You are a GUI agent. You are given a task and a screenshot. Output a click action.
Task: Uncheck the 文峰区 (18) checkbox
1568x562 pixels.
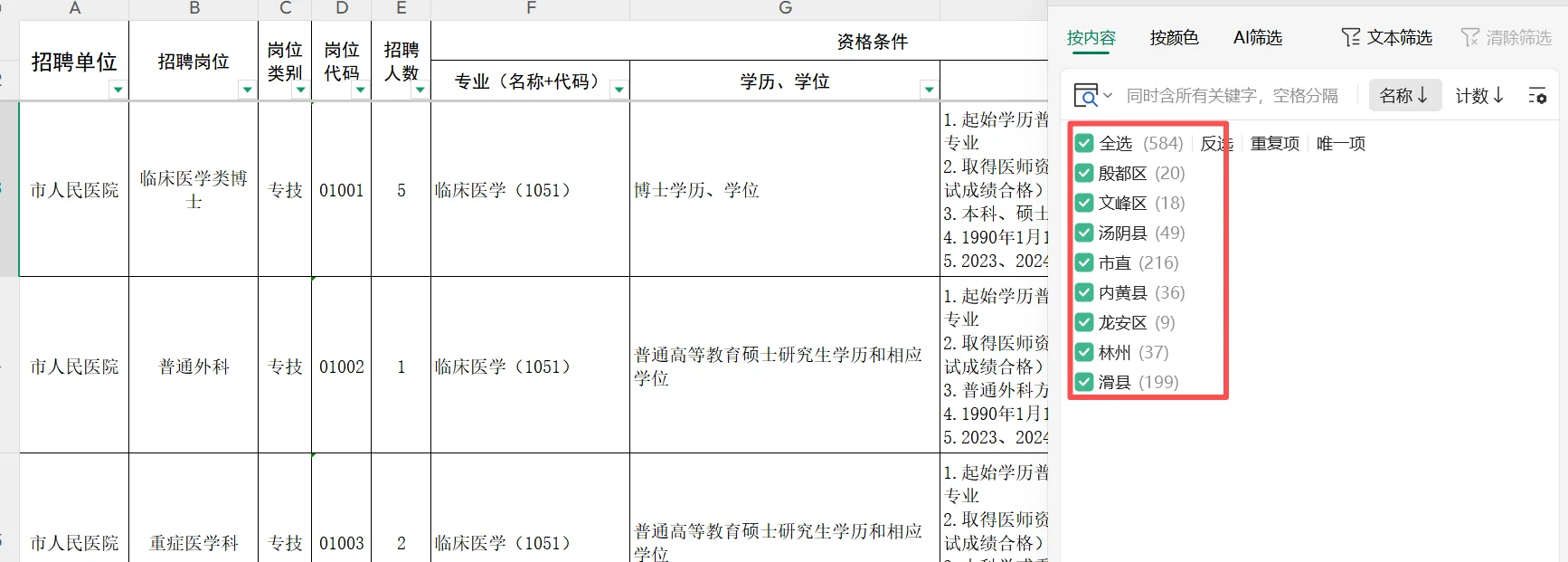[x=1084, y=203]
